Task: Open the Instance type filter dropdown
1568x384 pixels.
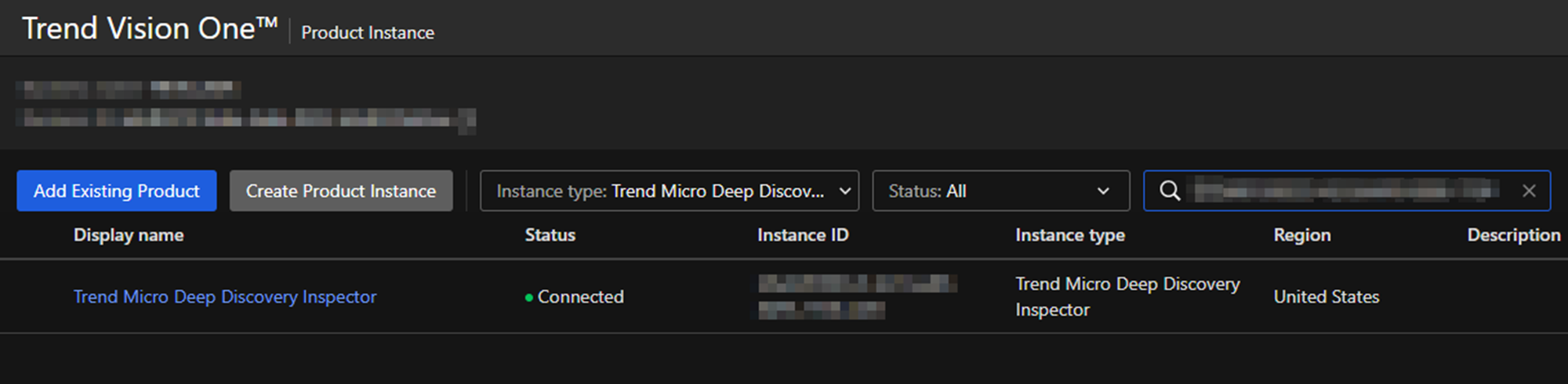Action: click(x=669, y=191)
